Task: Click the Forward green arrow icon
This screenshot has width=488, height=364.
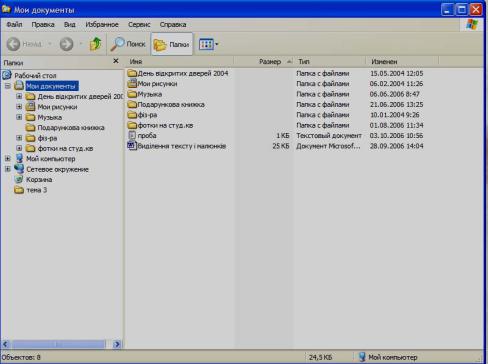Action: pos(66,44)
